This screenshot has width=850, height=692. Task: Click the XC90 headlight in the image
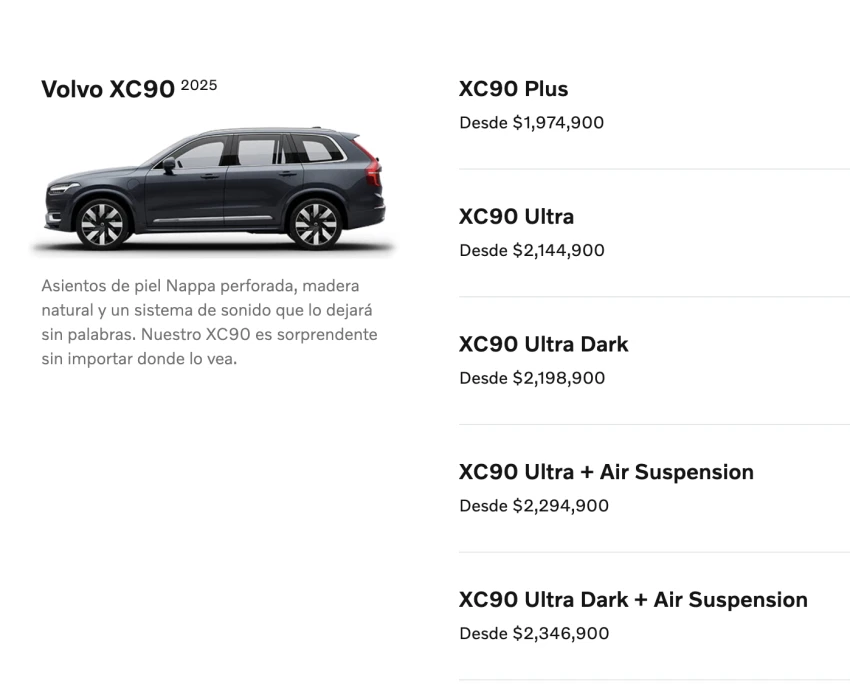point(63,189)
